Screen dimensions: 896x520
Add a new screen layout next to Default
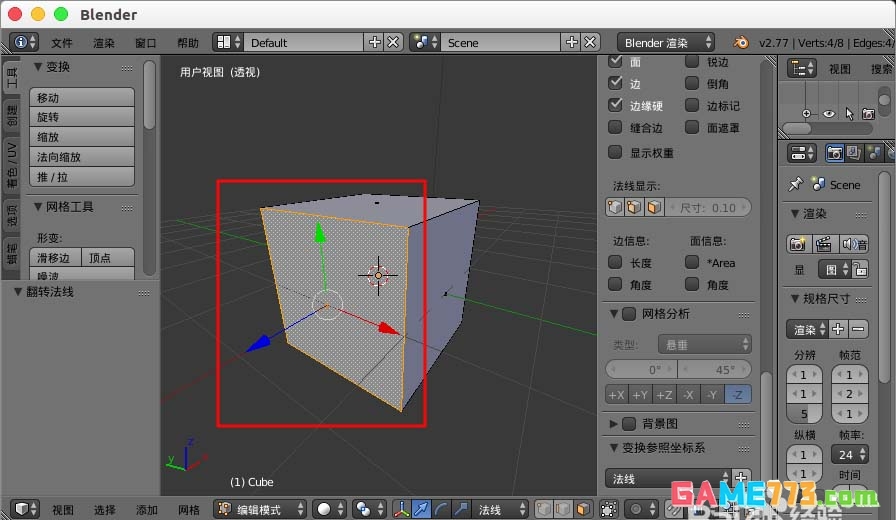click(x=374, y=42)
